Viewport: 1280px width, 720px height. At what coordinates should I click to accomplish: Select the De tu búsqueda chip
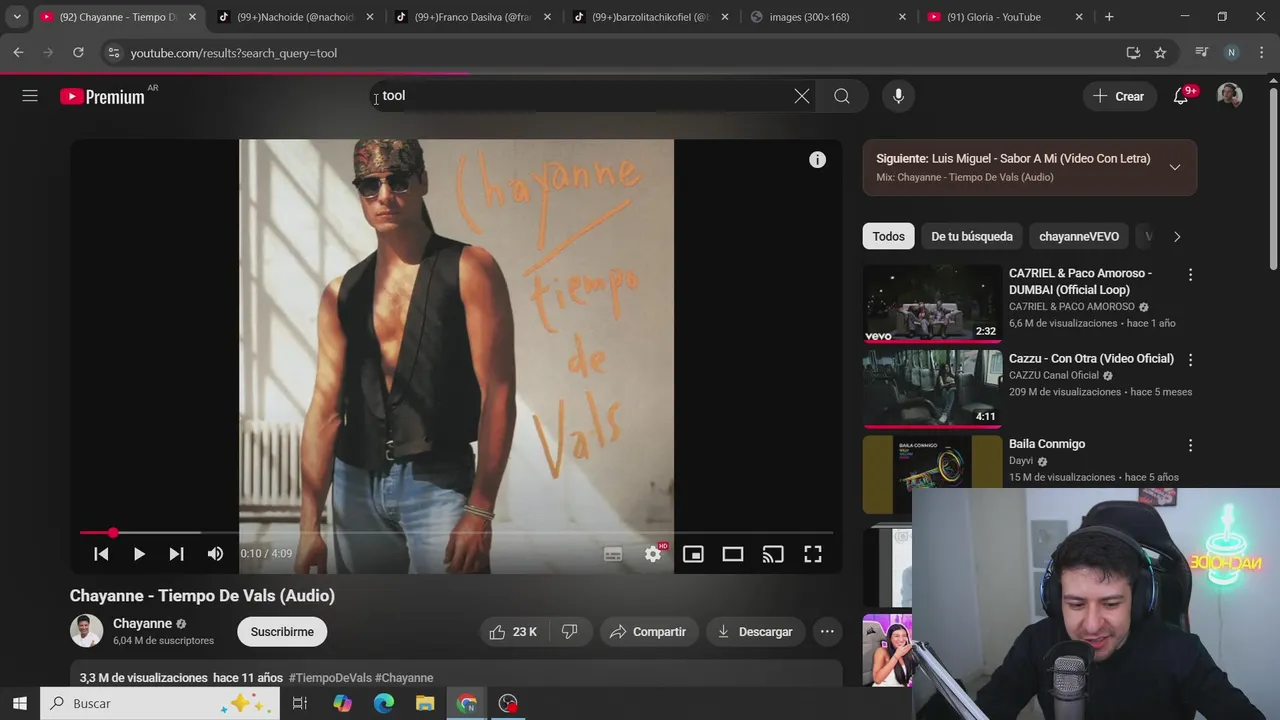pos(972,237)
